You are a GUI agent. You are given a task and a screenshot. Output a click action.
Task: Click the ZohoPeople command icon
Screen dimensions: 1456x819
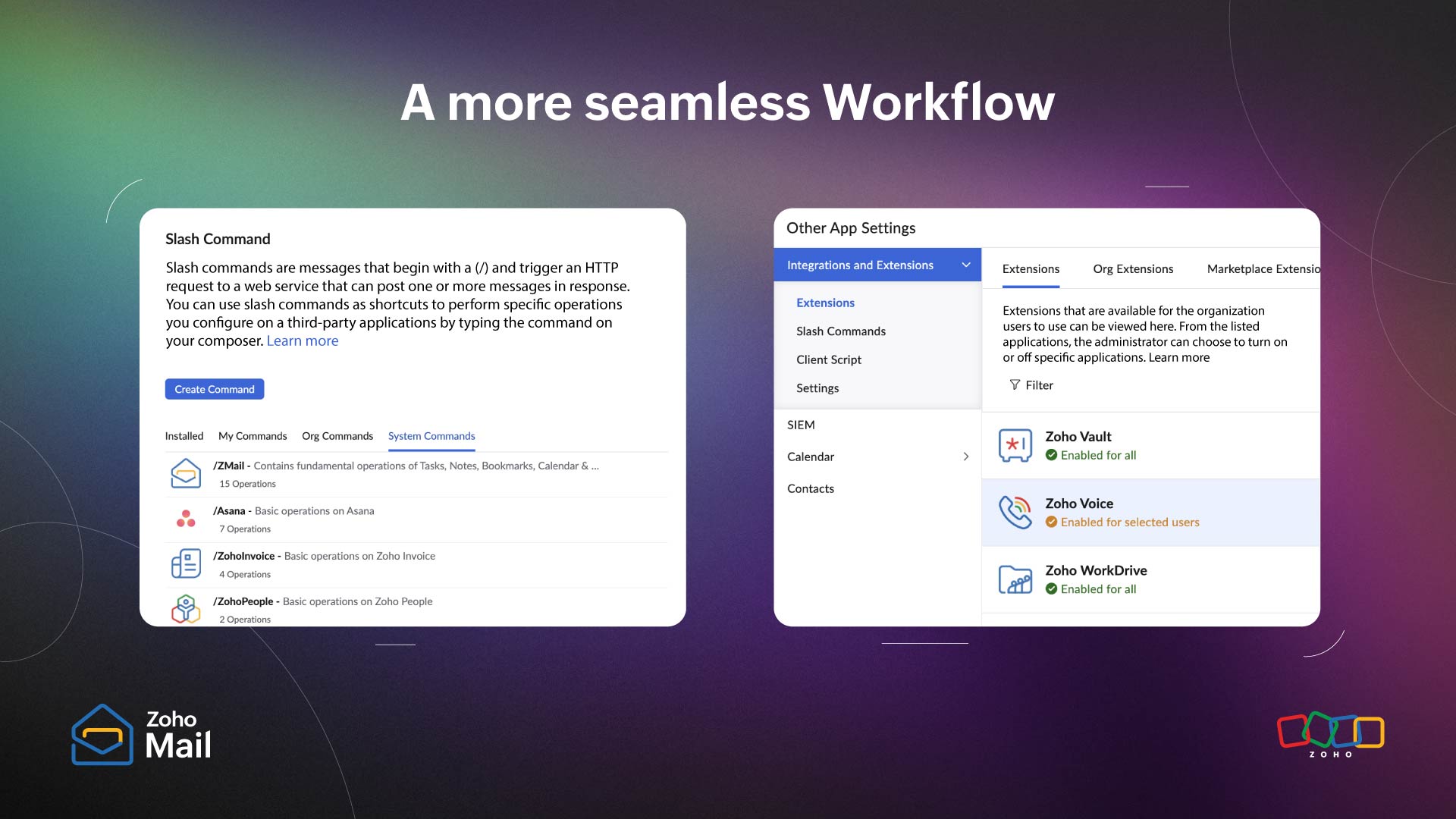(x=186, y=609)
